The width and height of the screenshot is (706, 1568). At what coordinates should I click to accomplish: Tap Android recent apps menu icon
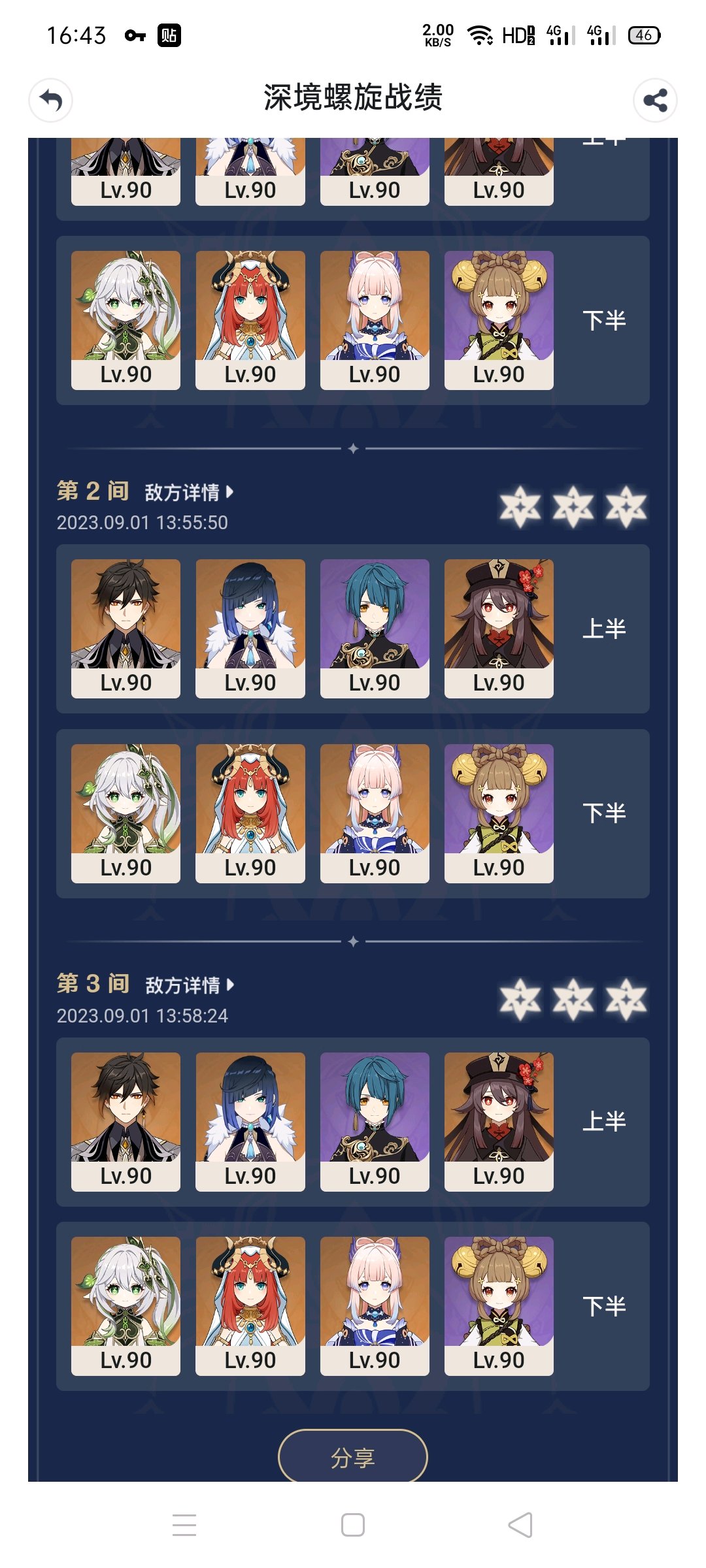(x=184, y=1525)
